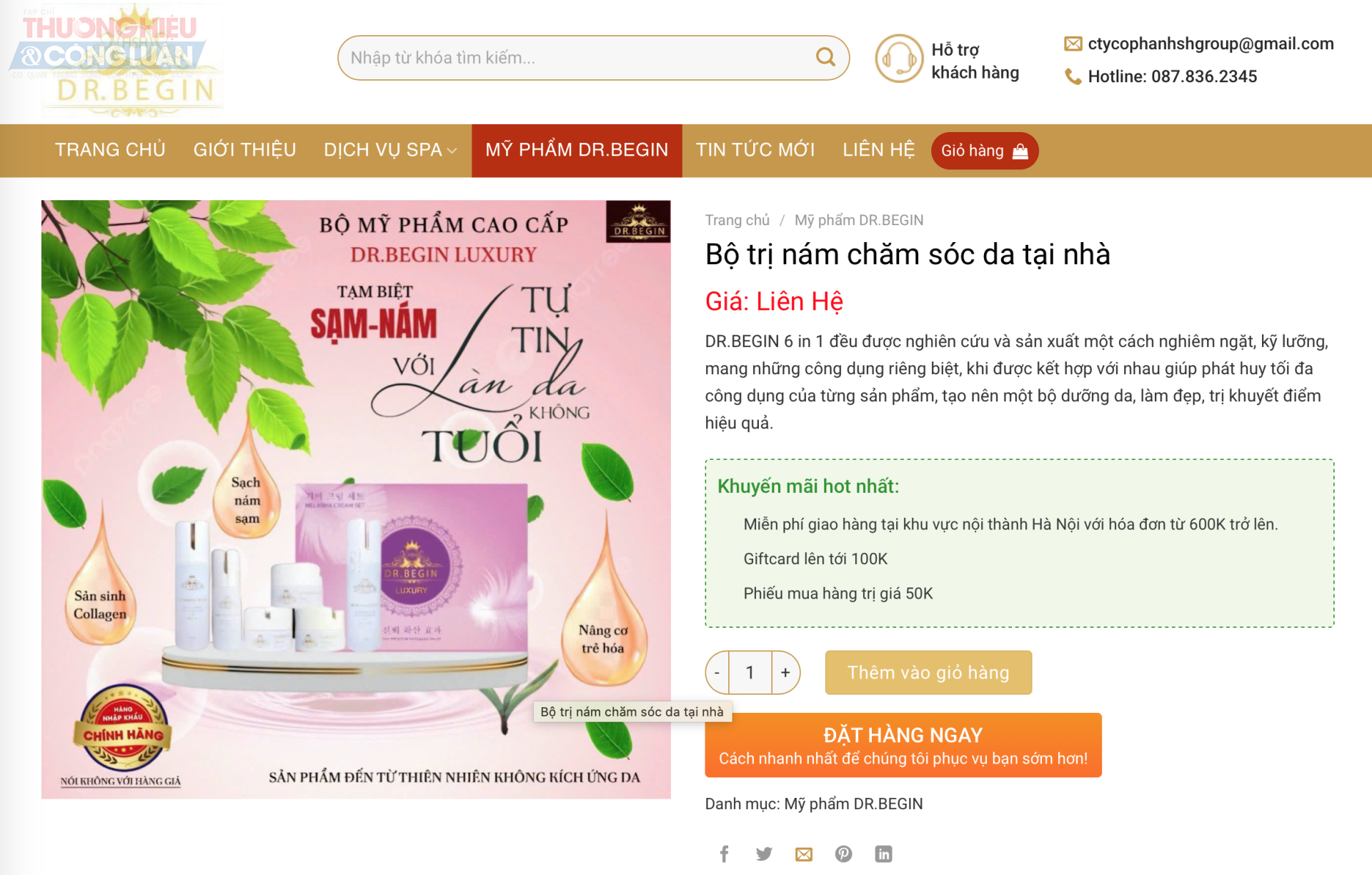The height and width of the screenshot is (875, 1372).
Task: Share product via Facebook icon
Action: click(x=724, y=854)
